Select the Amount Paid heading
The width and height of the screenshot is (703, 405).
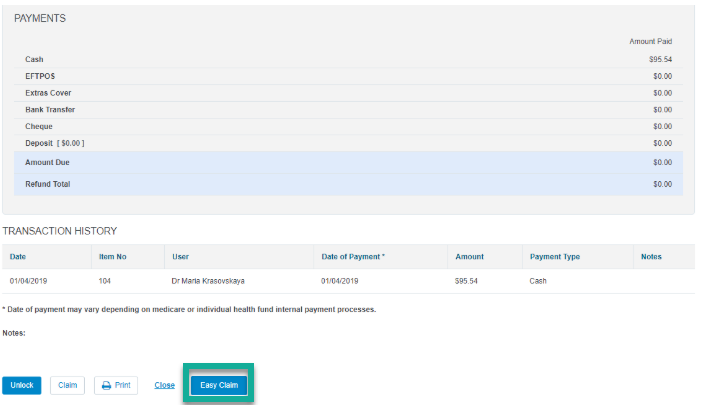(x=651, y=41)
